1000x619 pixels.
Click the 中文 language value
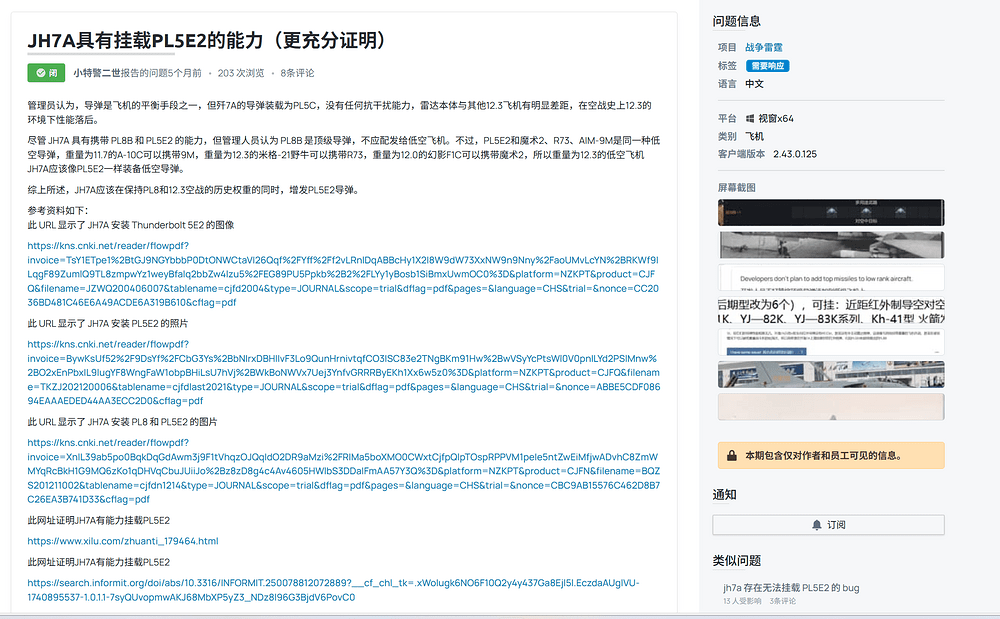point(754,84)
